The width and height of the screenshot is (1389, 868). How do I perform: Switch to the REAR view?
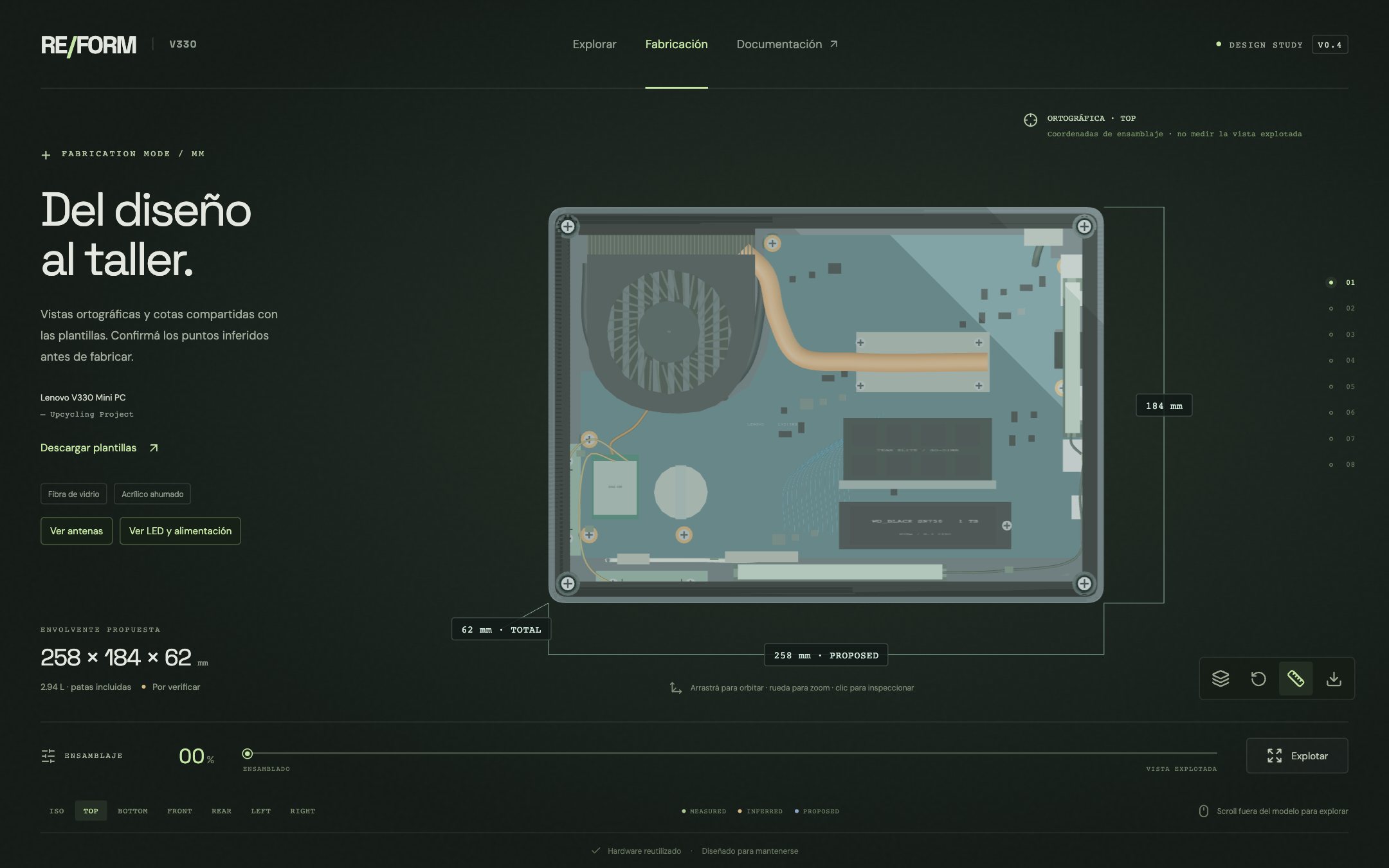click(x=221, y=811)
